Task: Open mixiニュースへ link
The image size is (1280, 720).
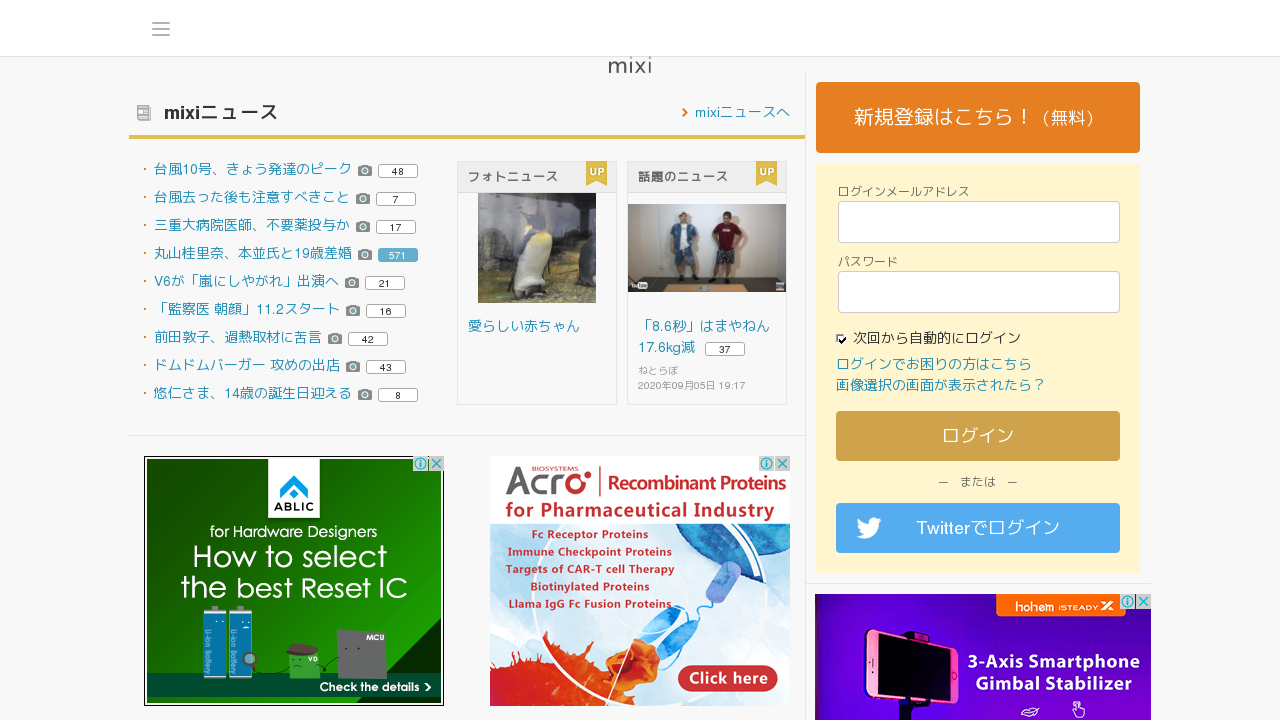Action: point(742,112)
